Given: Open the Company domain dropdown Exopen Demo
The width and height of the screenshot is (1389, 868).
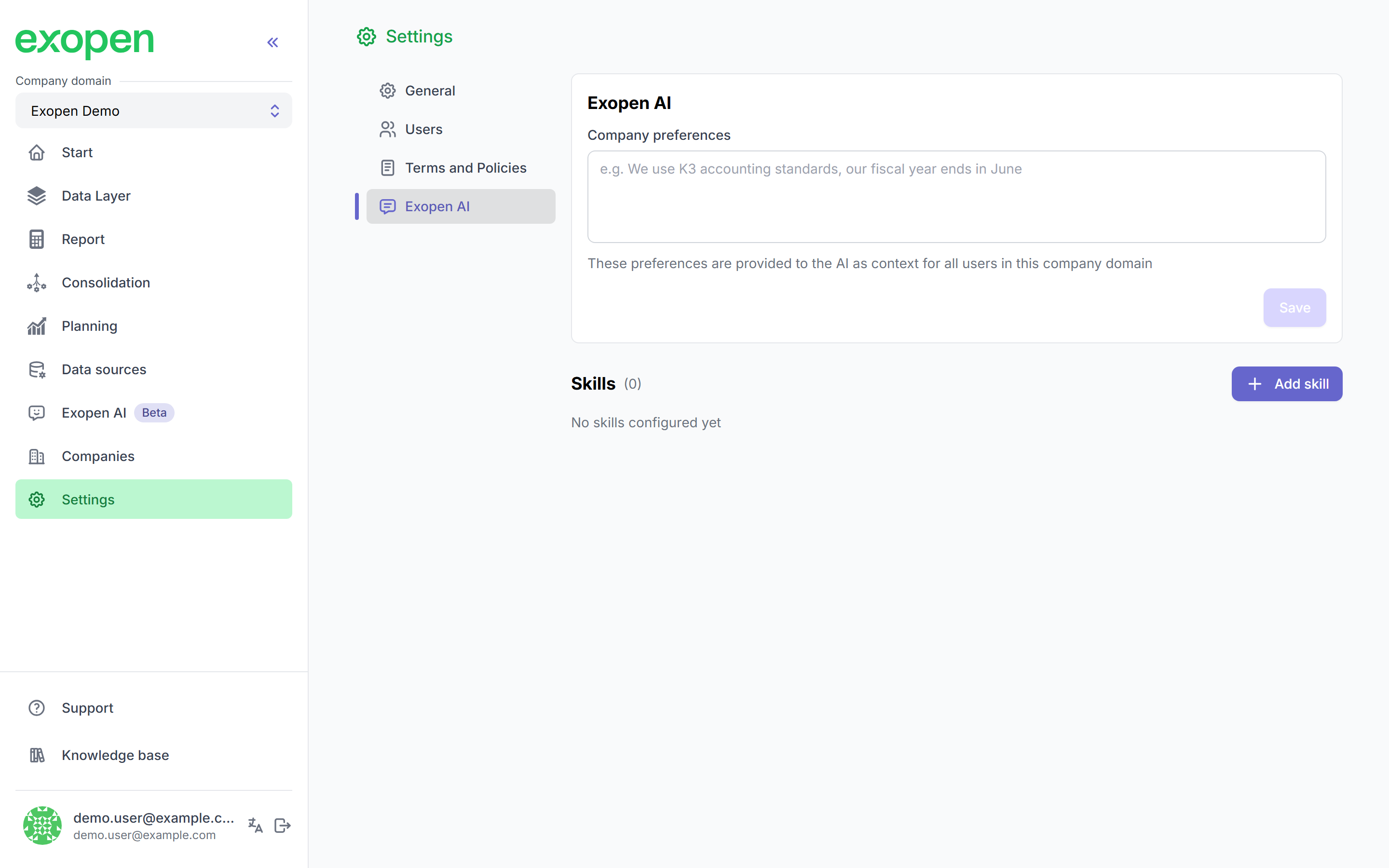Looking at the screenshot, I should (154, 111).
